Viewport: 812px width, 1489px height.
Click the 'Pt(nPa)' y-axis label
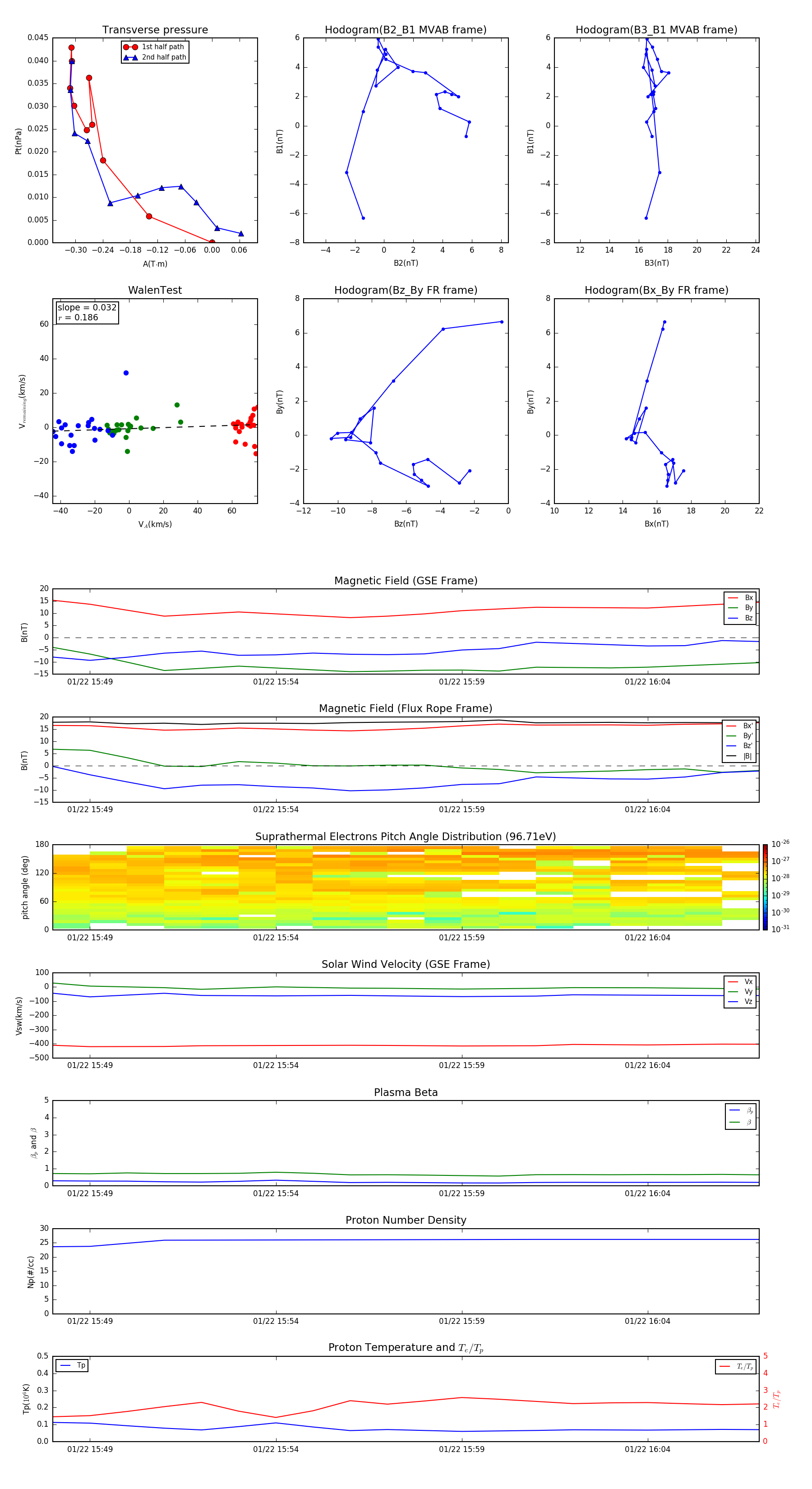pyautogui.click(x=18, y=141)
